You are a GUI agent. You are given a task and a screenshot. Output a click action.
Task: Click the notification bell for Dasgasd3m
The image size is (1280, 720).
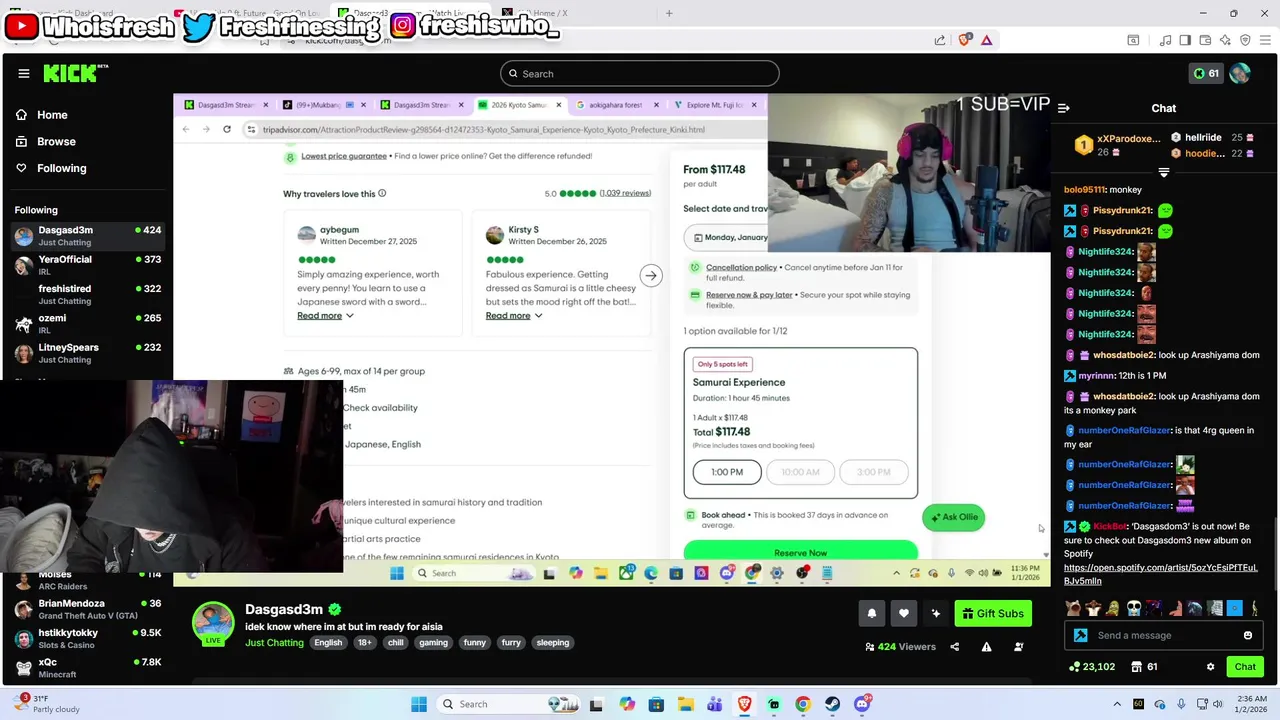point(871,613)
